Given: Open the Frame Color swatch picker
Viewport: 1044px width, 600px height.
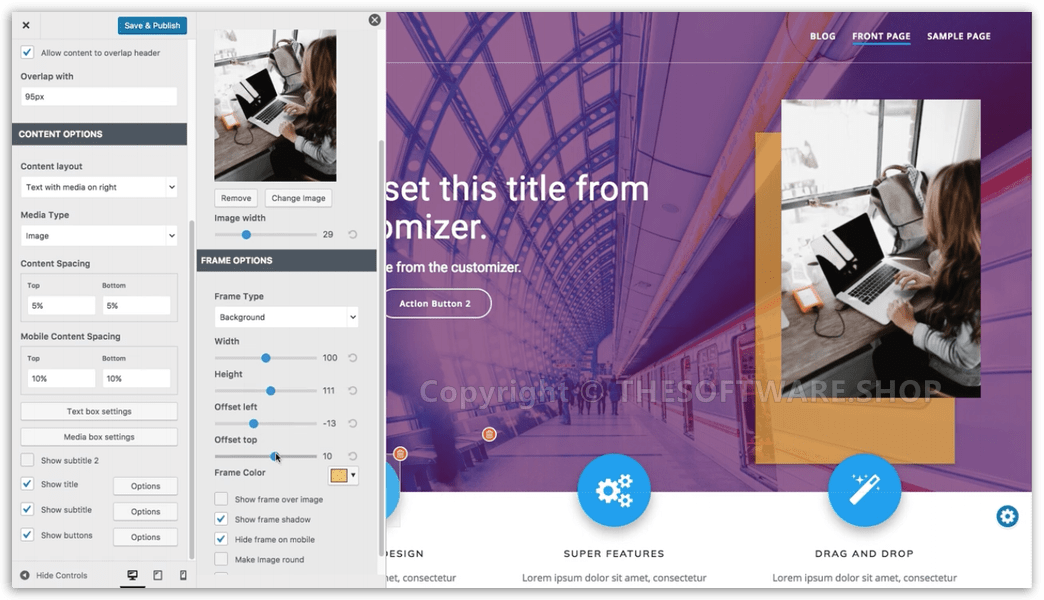Looking at the screenshot, I should [343, 475].
